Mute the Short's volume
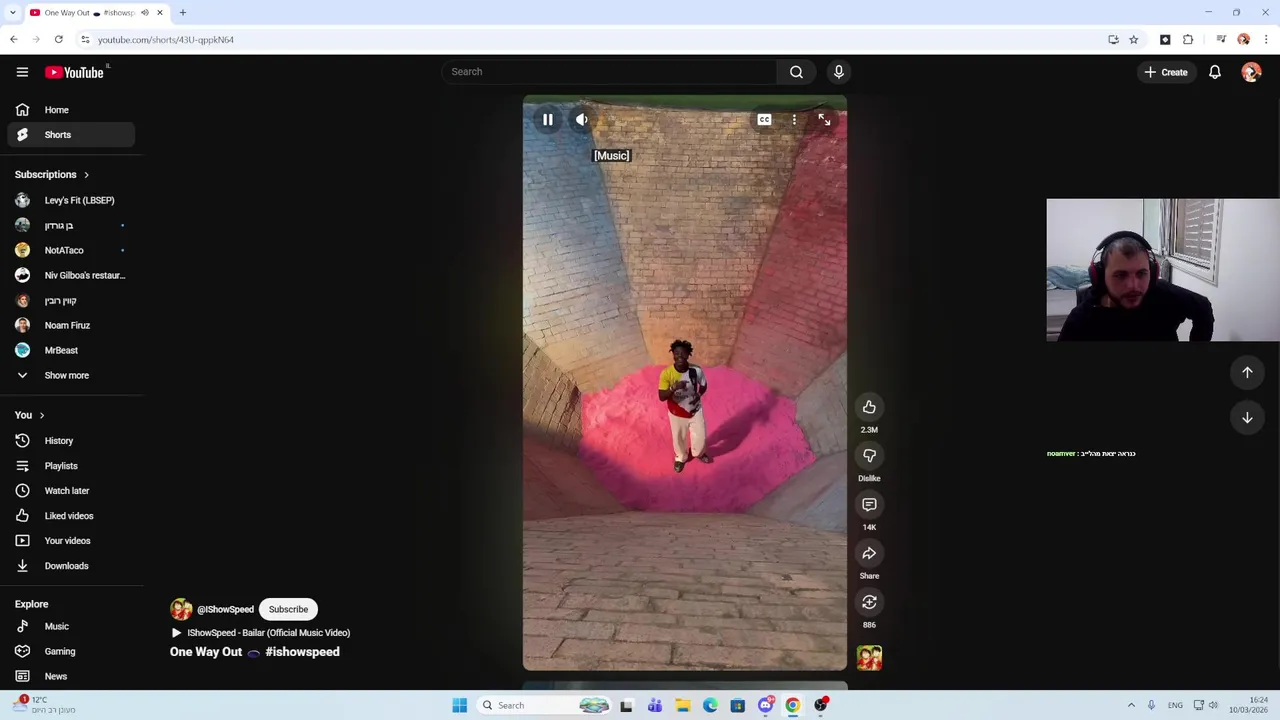Viewport: 1280px width, 720px height. (x=582, y=120)
